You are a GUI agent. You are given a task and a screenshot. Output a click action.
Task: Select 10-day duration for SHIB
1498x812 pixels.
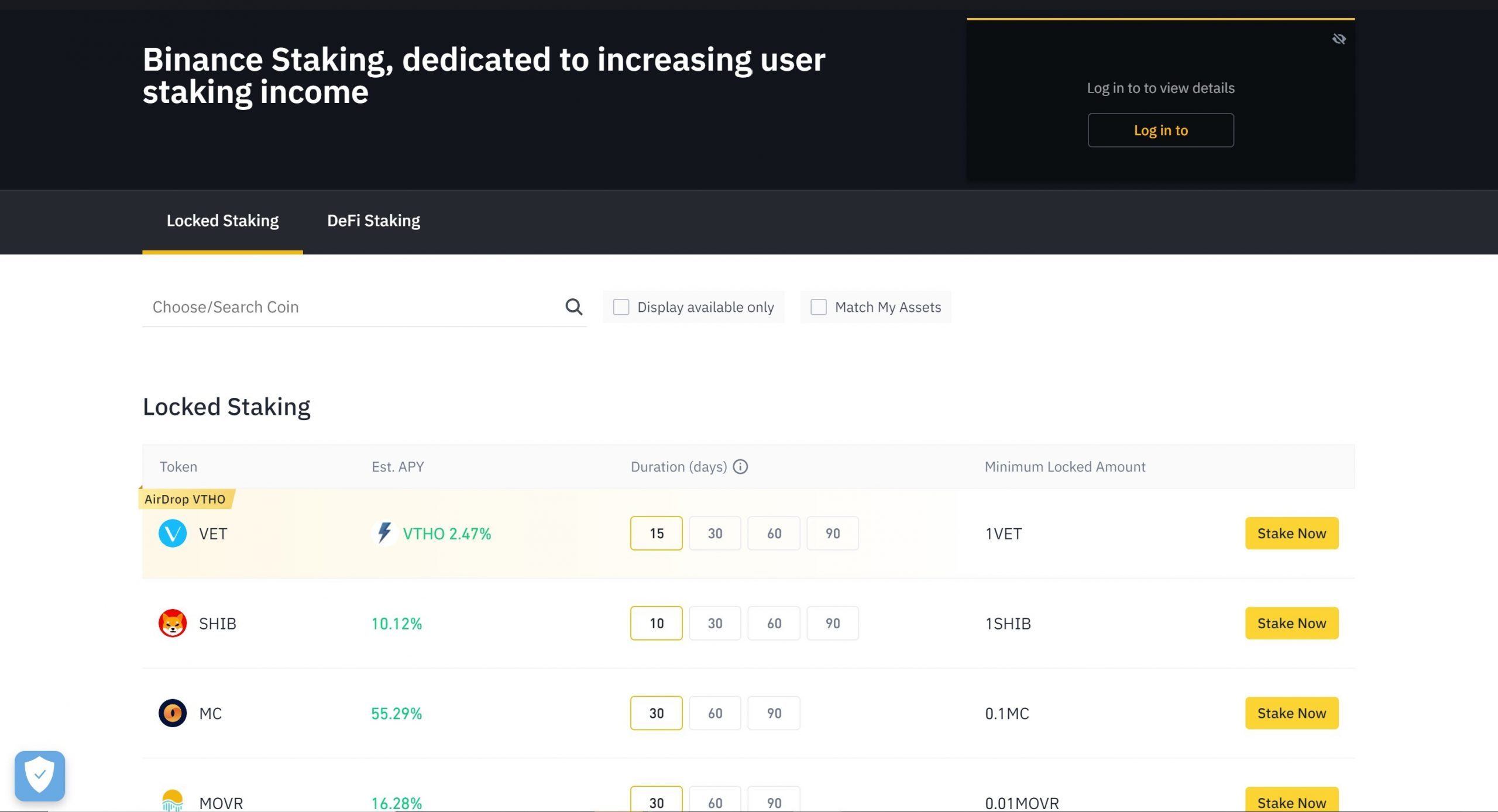pyautogui.click(x=657, y=624)
